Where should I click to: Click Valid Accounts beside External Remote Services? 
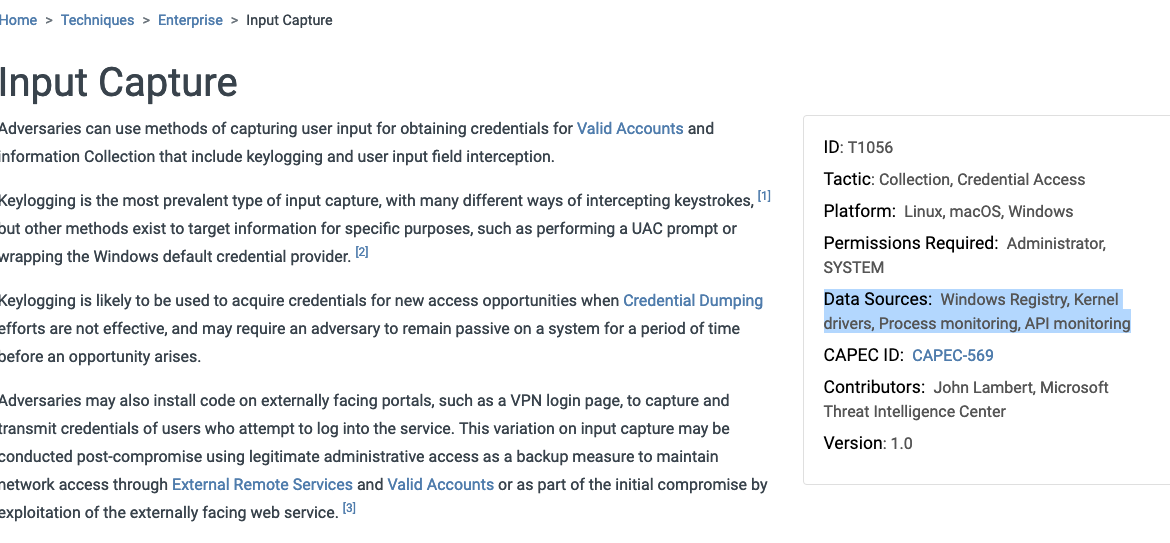point(440,484)
